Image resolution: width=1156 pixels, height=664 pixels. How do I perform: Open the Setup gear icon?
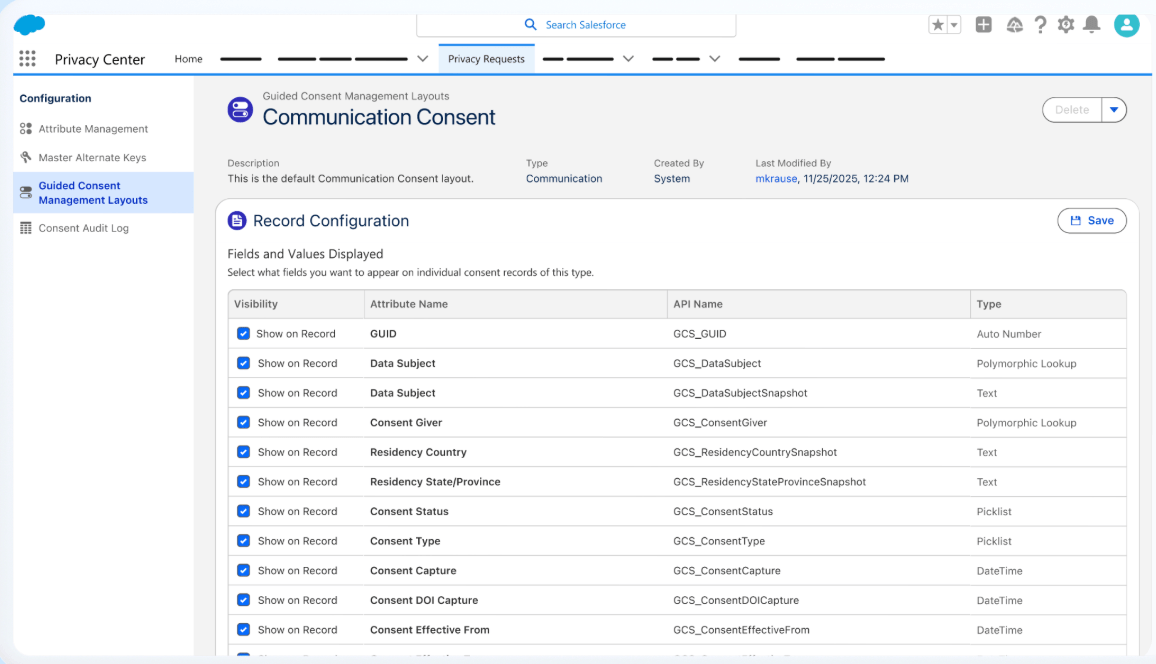pyautogui.click(x=1065, y=25)
